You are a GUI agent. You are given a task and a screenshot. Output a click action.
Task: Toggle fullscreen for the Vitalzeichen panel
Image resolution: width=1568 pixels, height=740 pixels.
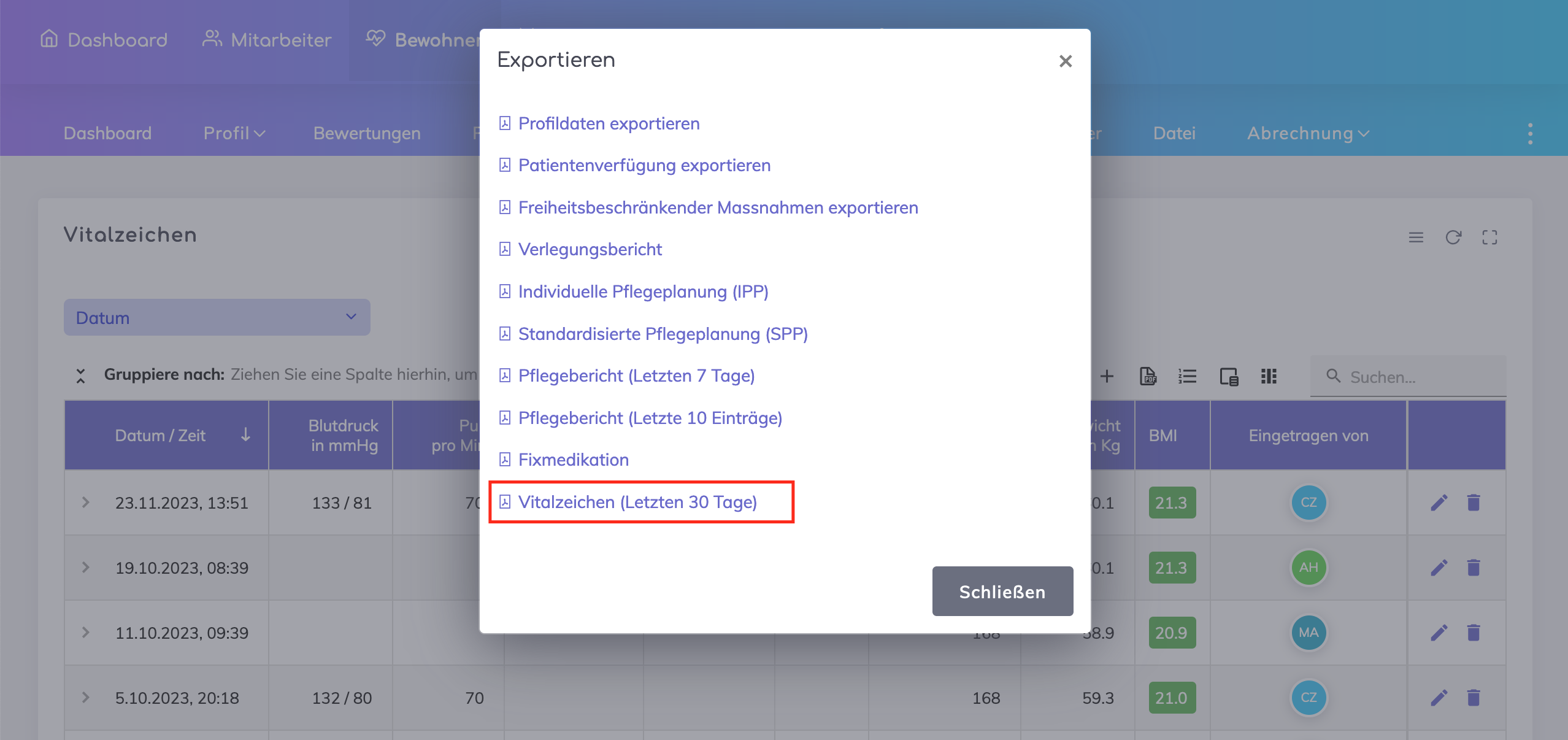coord(1489,237)
